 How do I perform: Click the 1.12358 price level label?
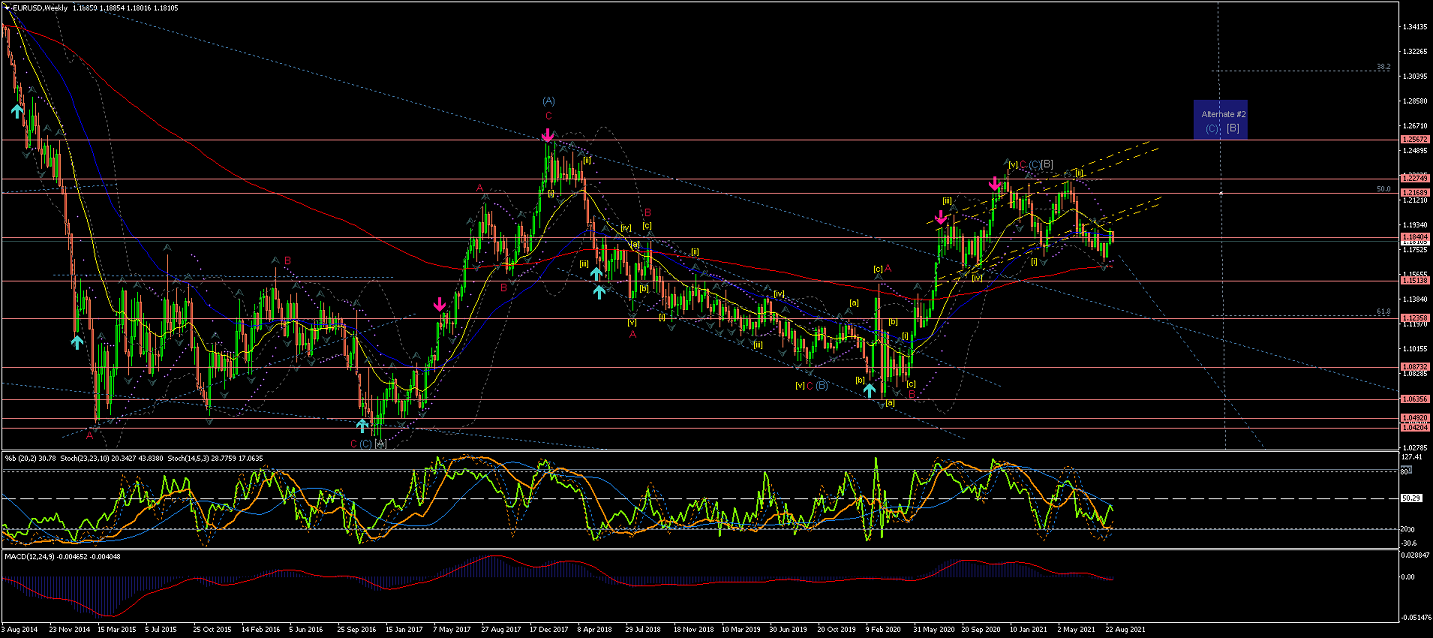click(1414, 318)
